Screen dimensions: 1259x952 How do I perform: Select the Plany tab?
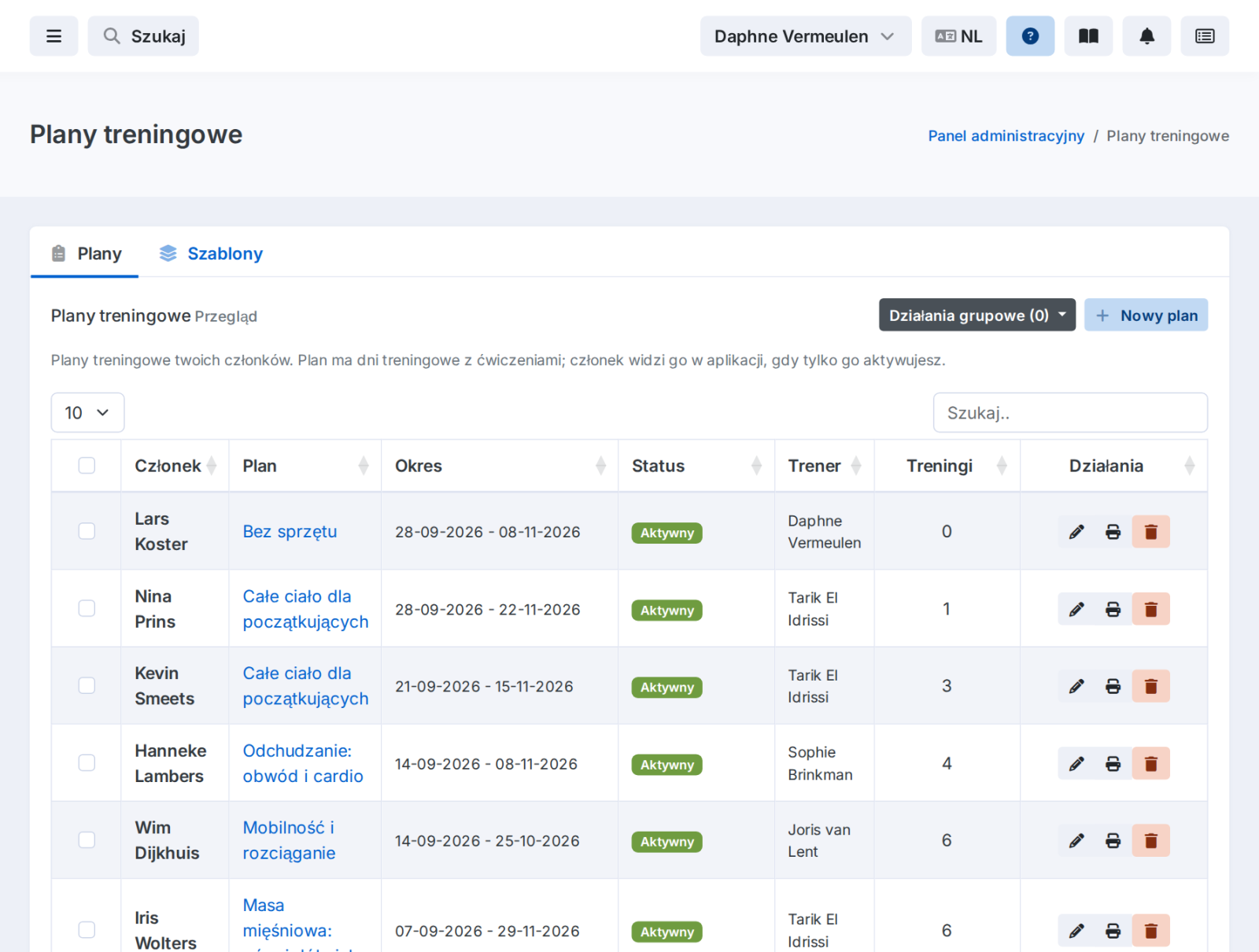[85, 253]
